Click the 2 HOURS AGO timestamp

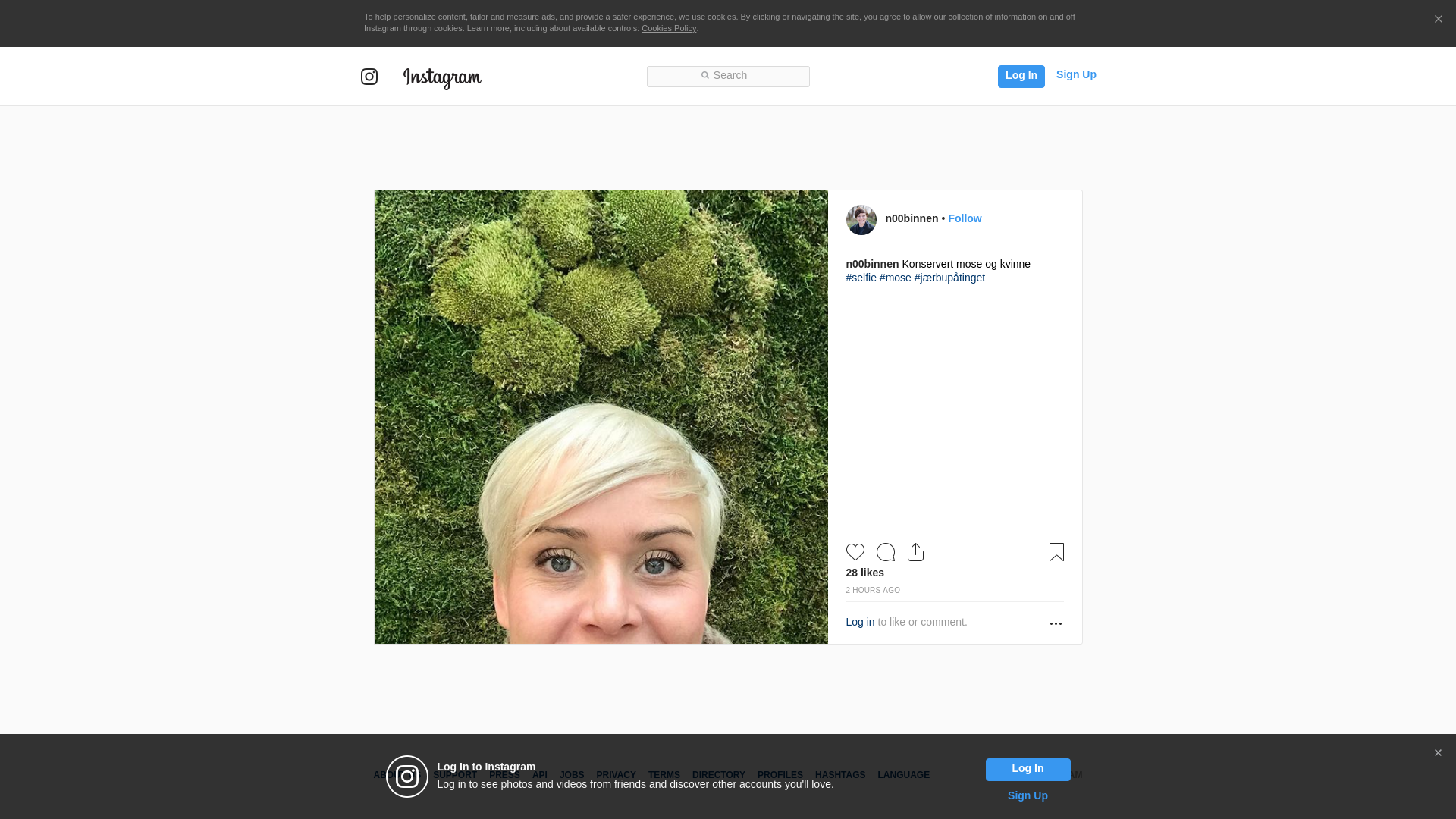[873, 590]
